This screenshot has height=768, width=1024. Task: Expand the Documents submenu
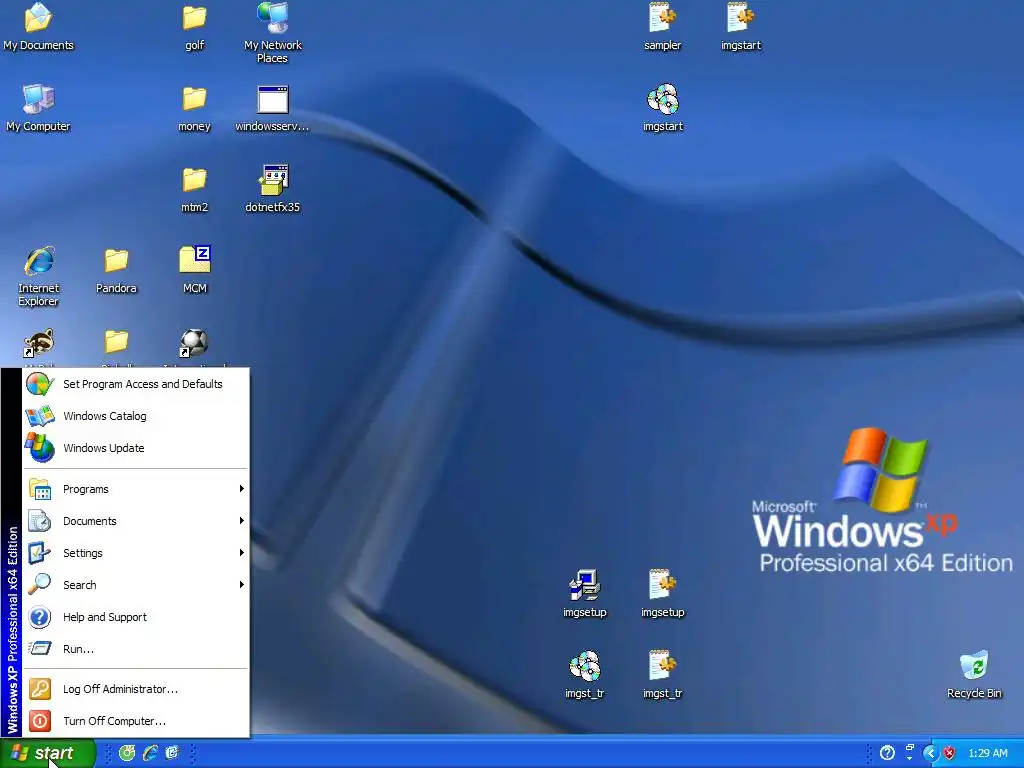pyautogui.click(x=136, y=521)
